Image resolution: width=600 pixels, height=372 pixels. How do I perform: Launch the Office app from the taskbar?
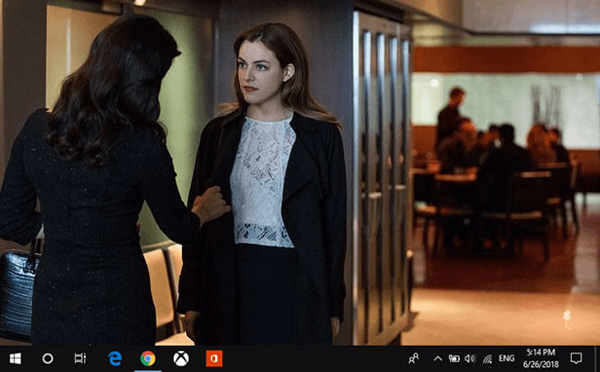pyautogui.click(x=214, y=359)
